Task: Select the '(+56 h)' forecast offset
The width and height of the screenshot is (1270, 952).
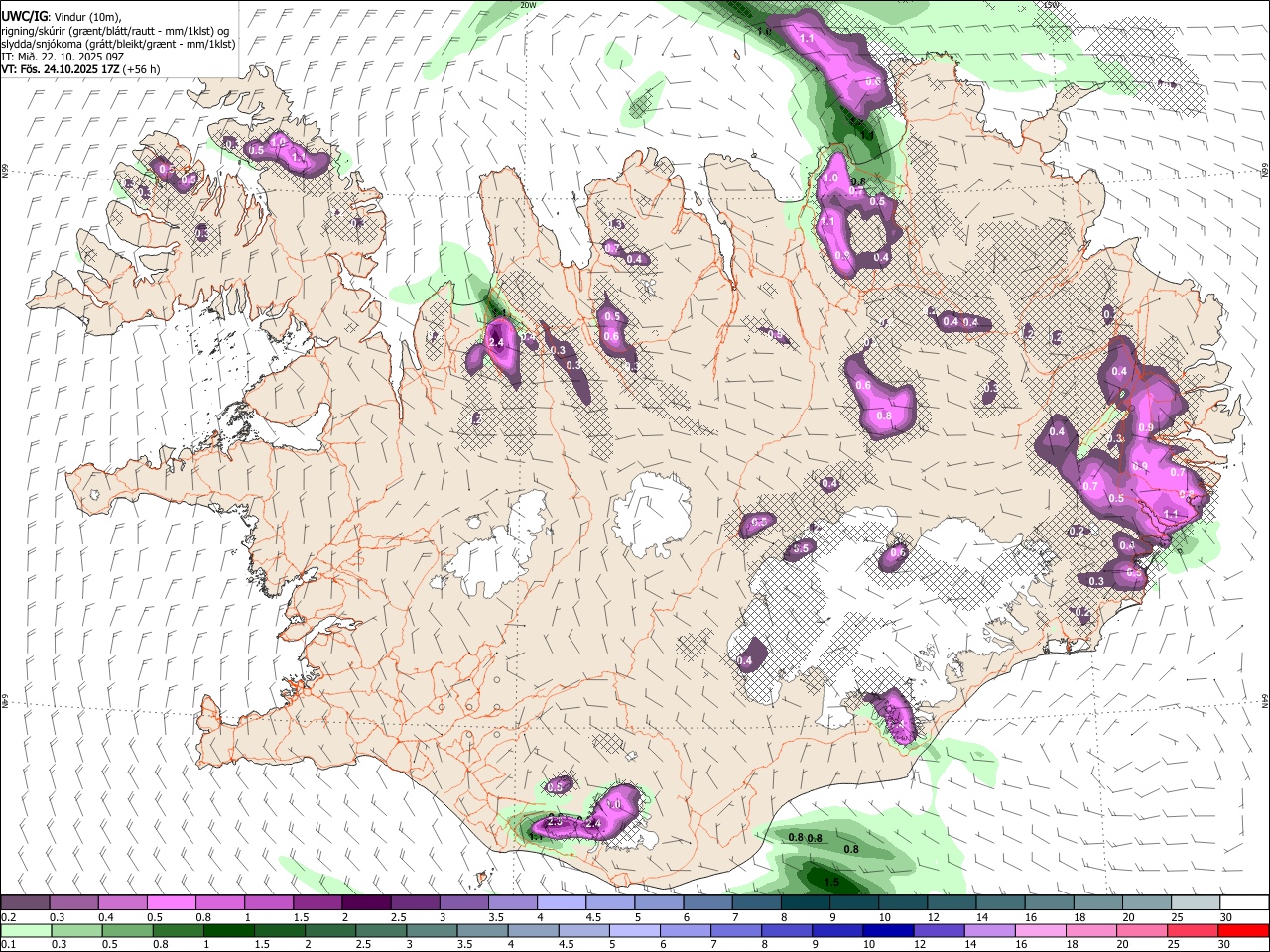Action: (x=142, y=69)
